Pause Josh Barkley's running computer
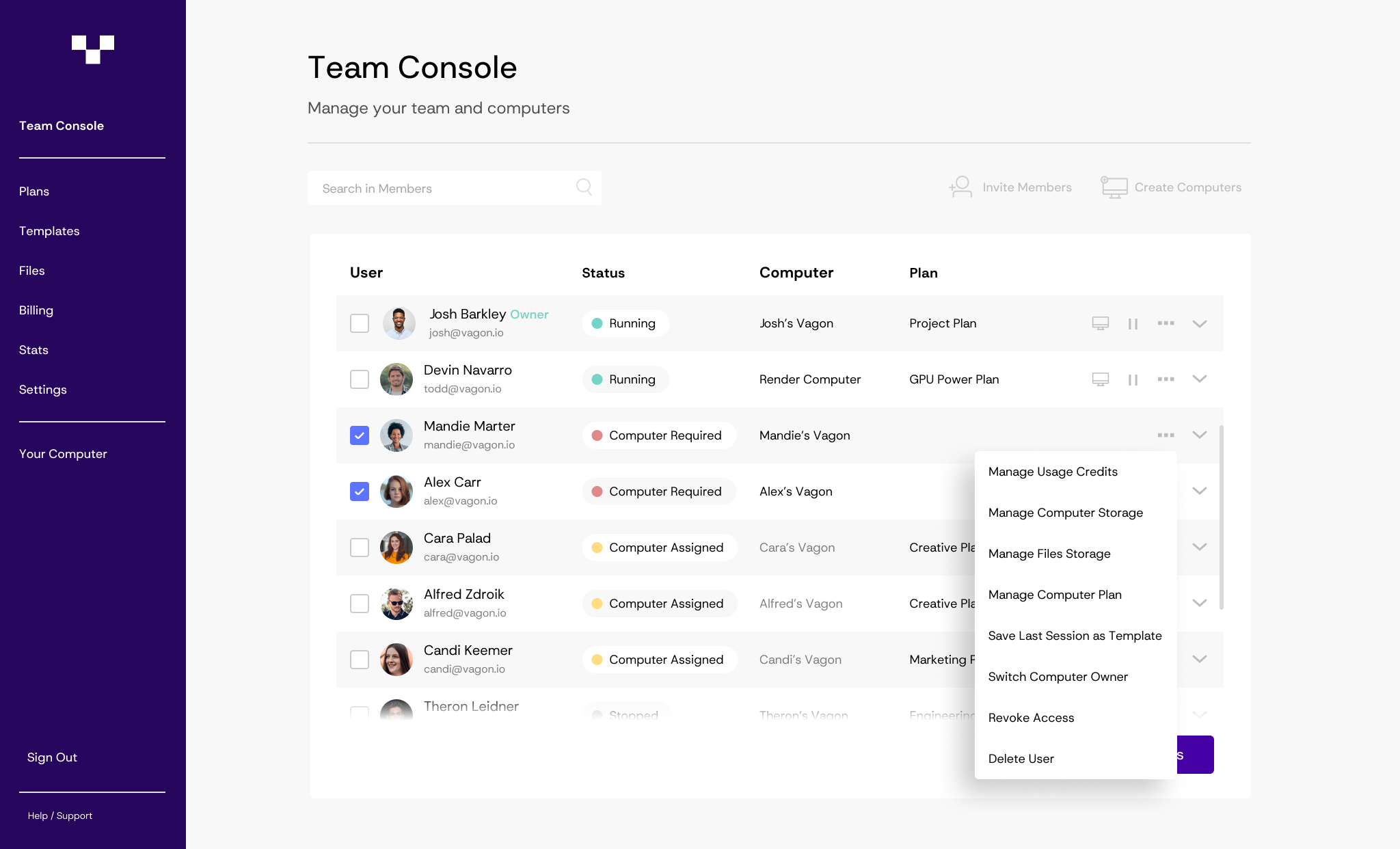1400x849 pixels. 1133,324
